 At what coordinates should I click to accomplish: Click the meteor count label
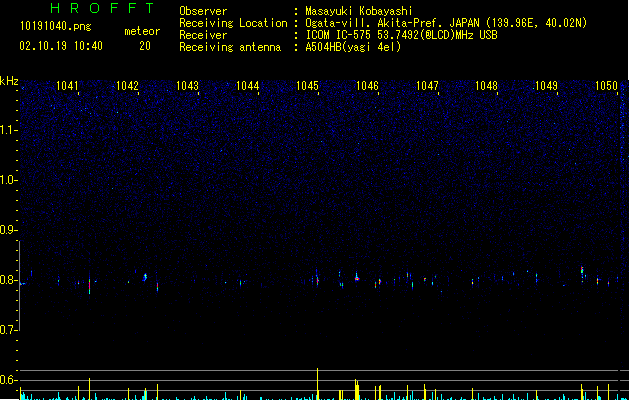point(142,31)
